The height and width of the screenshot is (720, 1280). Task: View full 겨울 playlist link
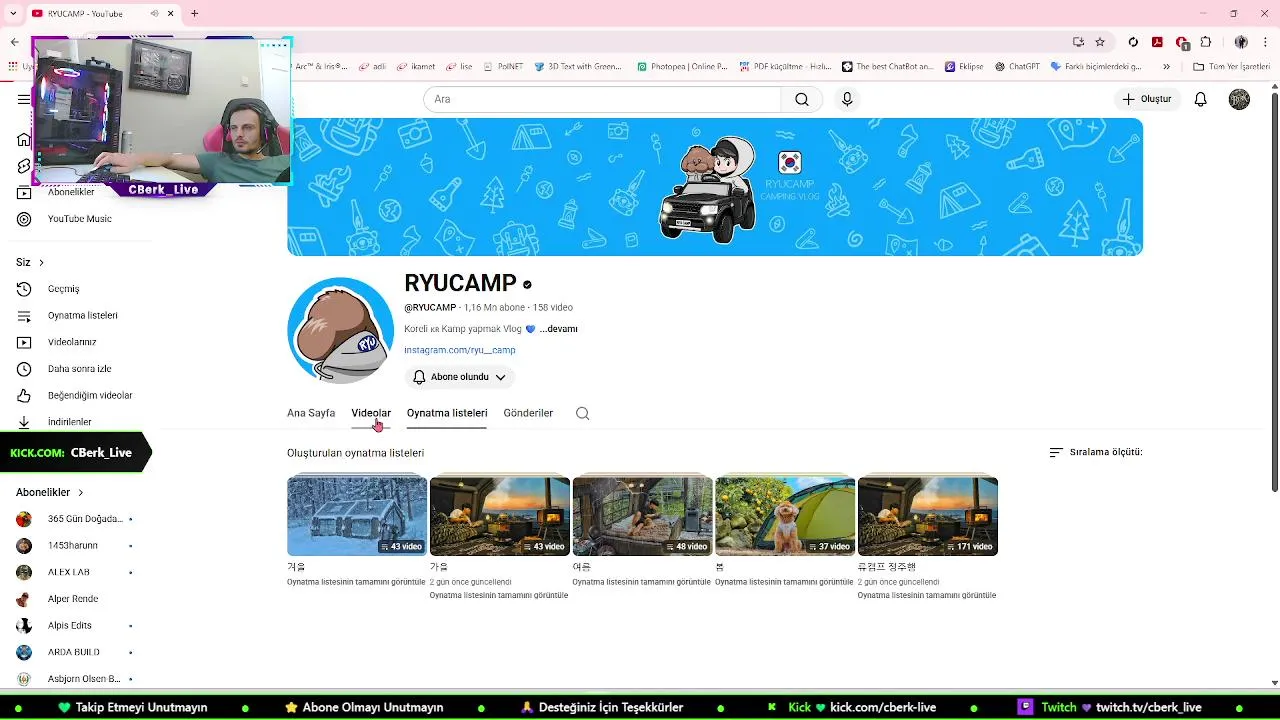tap(355, 582)
